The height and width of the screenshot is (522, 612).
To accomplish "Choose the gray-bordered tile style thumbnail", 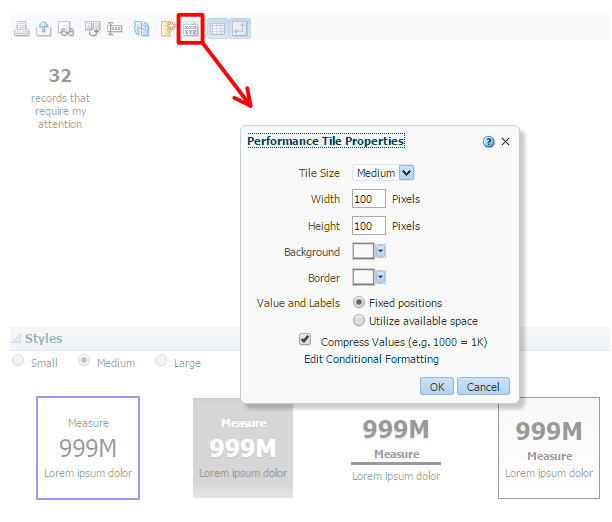I will 549,448.
